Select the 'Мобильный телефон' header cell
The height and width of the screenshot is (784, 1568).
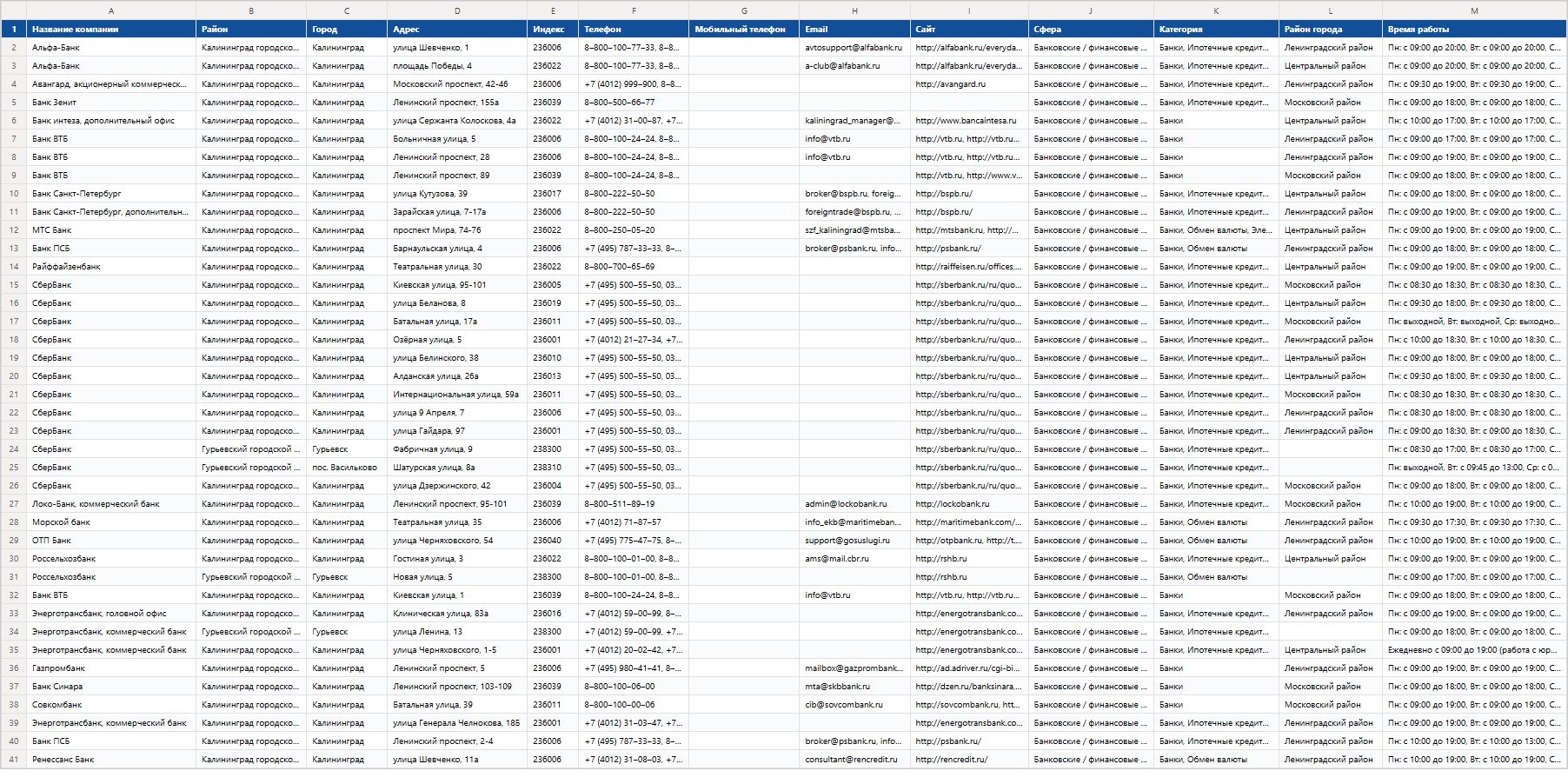coord(744,29)
